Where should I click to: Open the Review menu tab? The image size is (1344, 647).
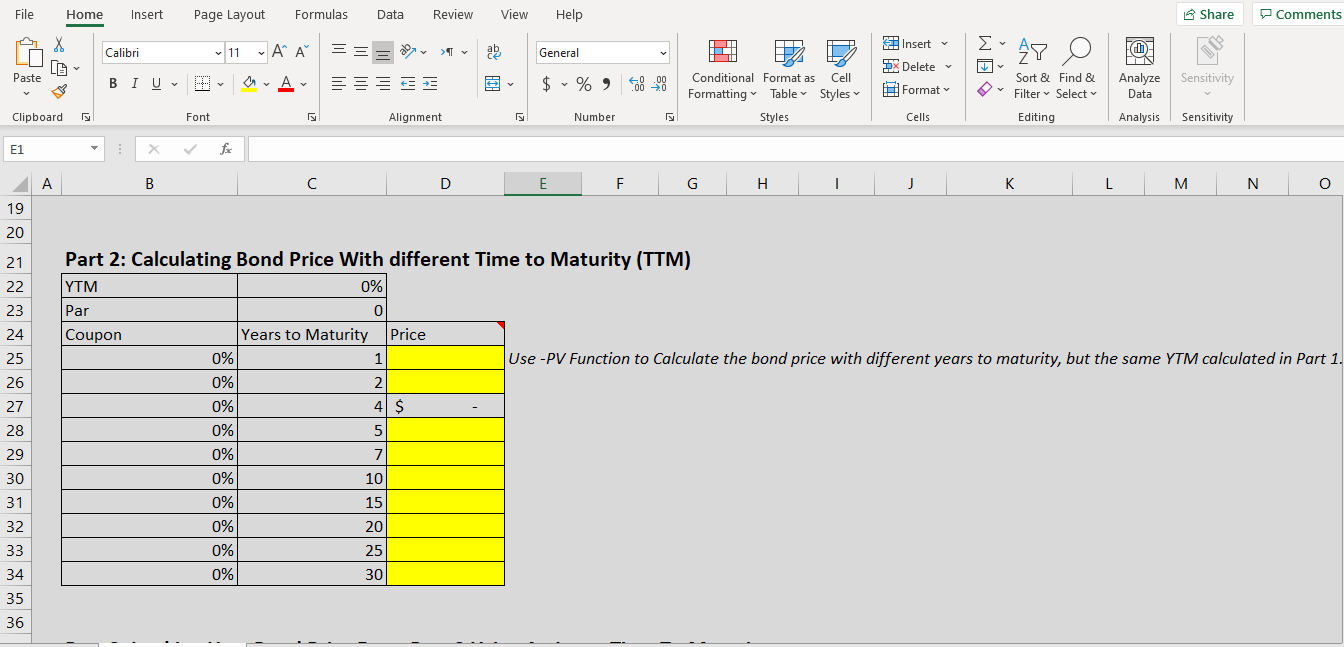click(x=453, y=14)
